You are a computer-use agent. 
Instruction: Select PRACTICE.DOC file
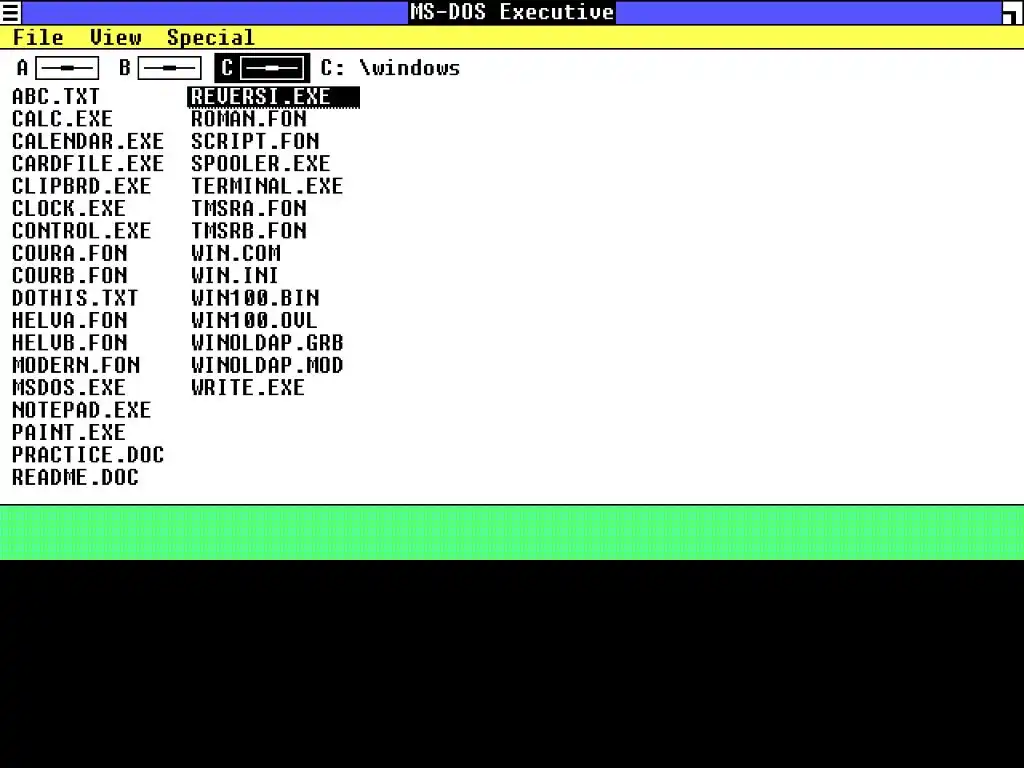(88, 455)
